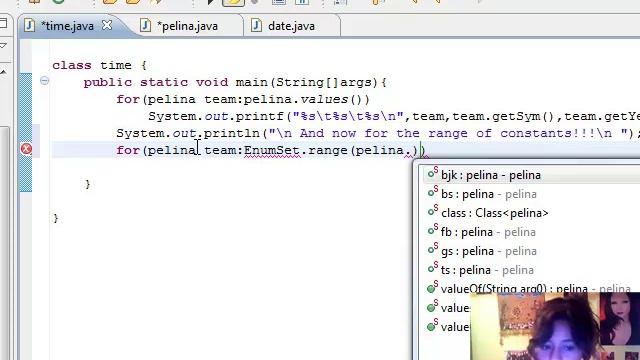Click the red error marker in the gutter
Screen dimensions: 640x360
tap(27, 149)
